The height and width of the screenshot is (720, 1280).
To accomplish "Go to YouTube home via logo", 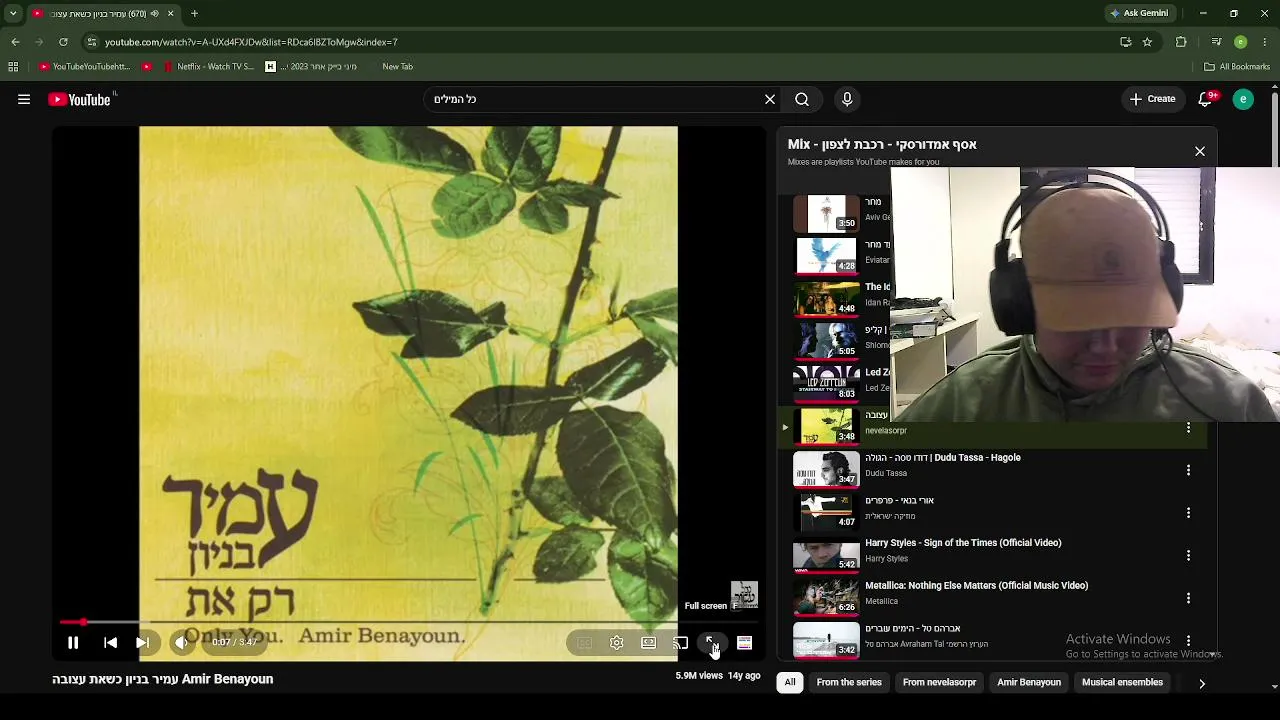I will click(80, 99).
